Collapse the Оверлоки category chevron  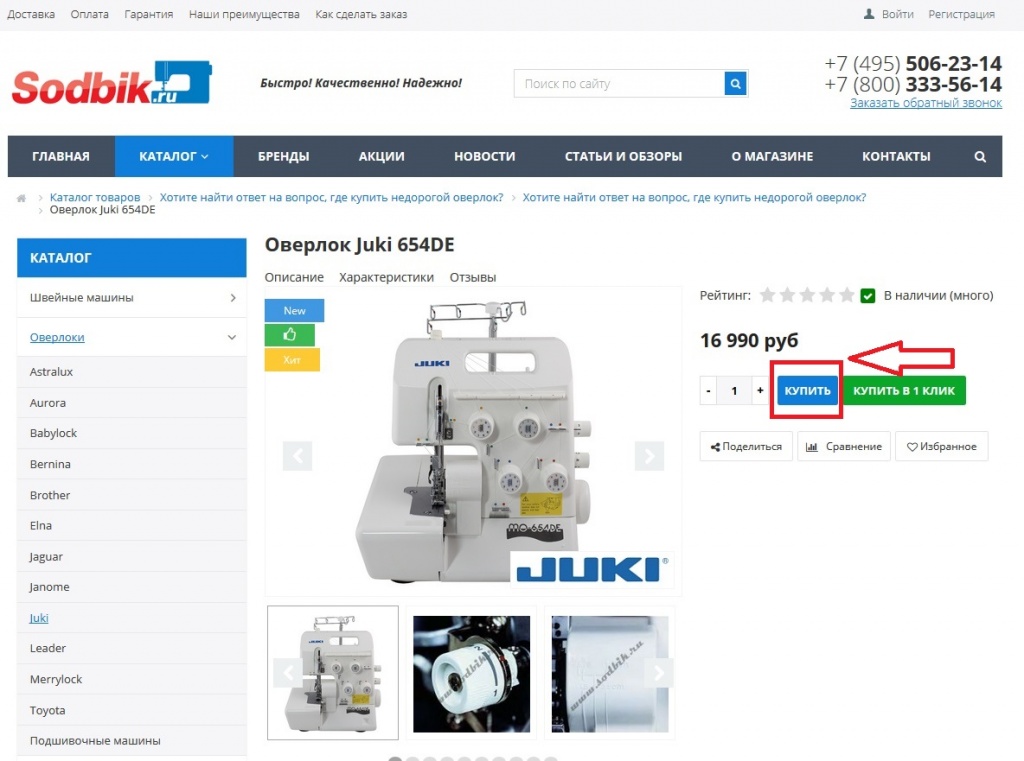[x=232, y=337]
